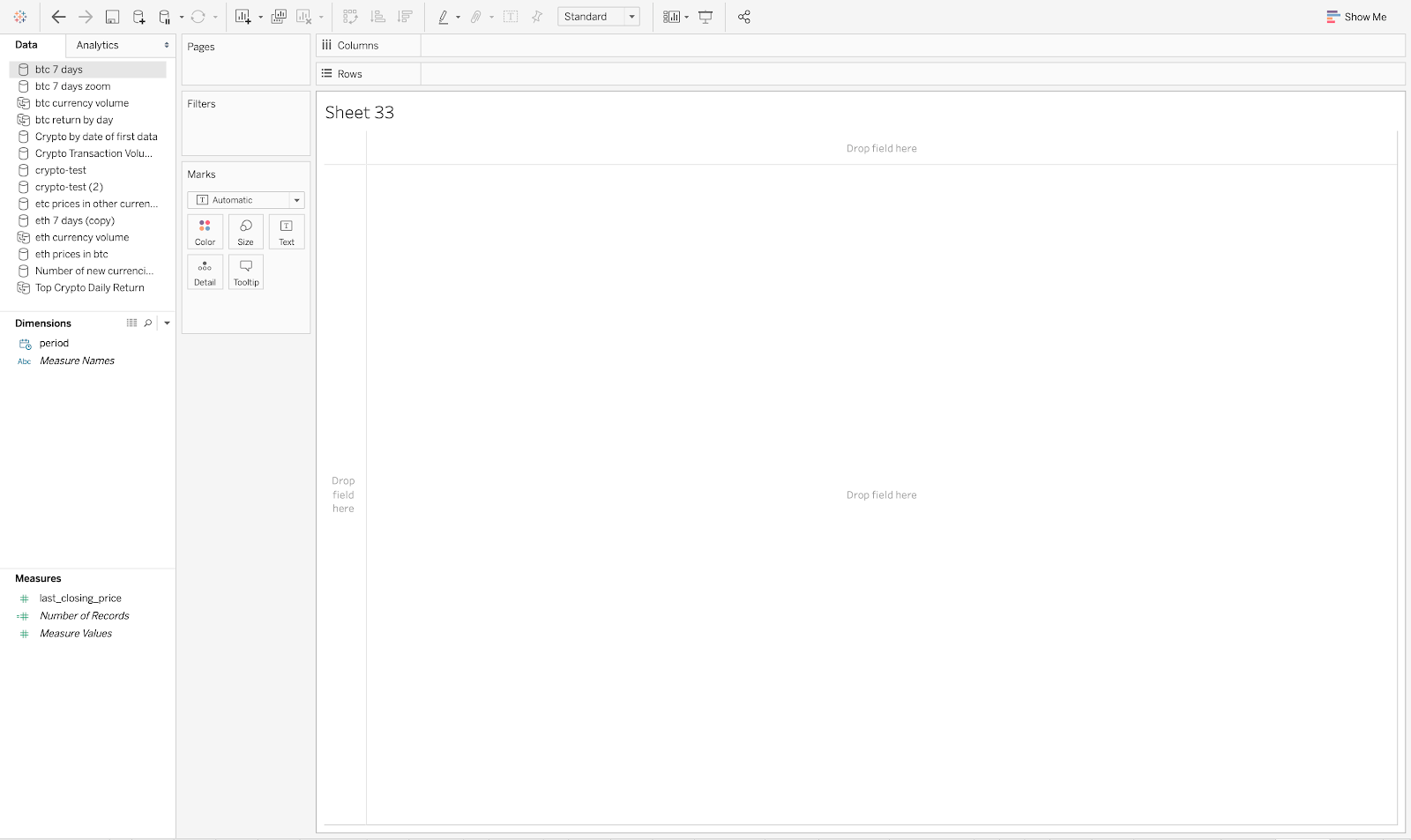This screenshot has width=1411, height=840.
Task: Expand the Dimensions pane dropdown arrow
Action: coord(167,323)
